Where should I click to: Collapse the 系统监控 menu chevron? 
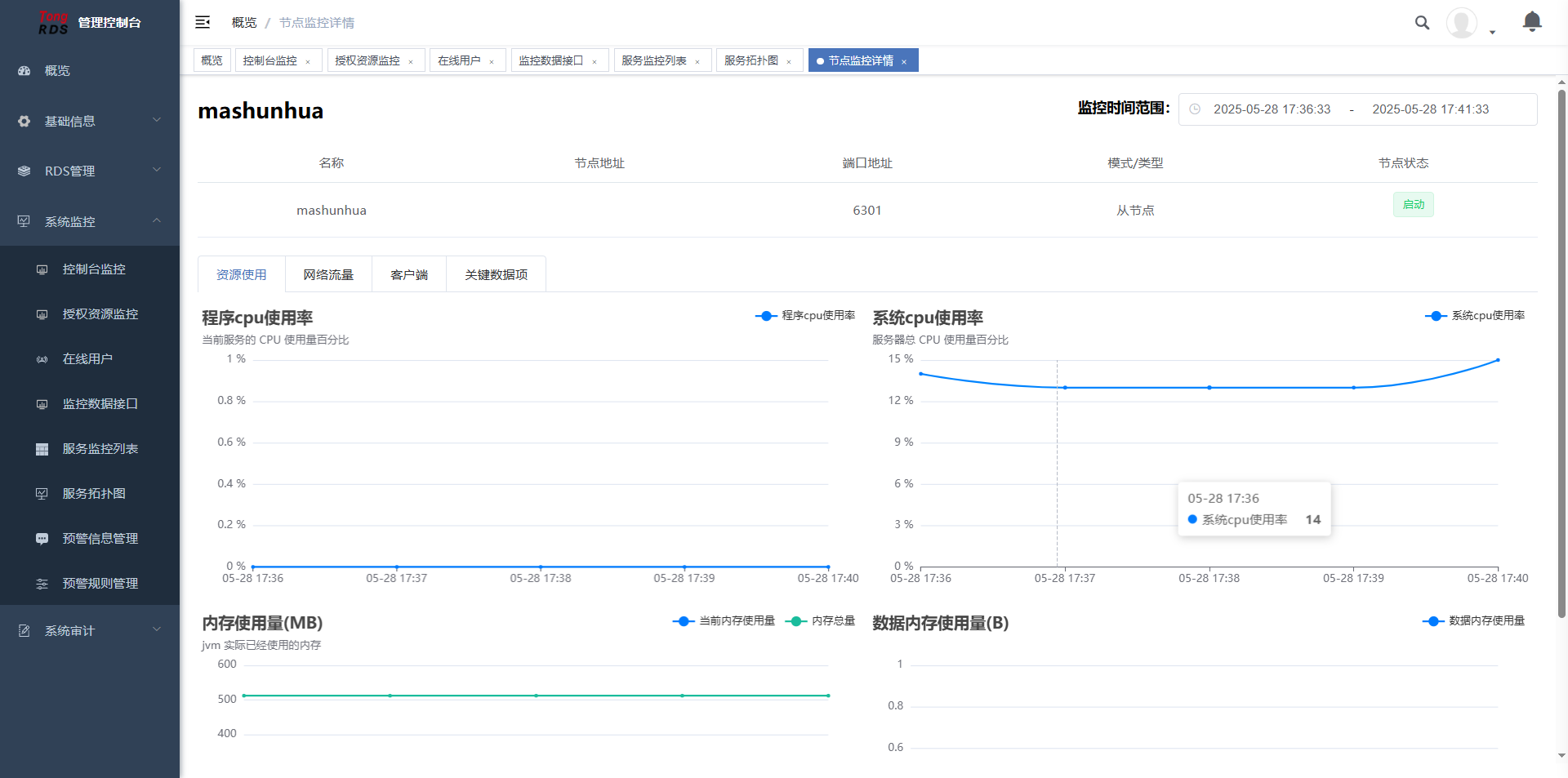click(157, 221)
